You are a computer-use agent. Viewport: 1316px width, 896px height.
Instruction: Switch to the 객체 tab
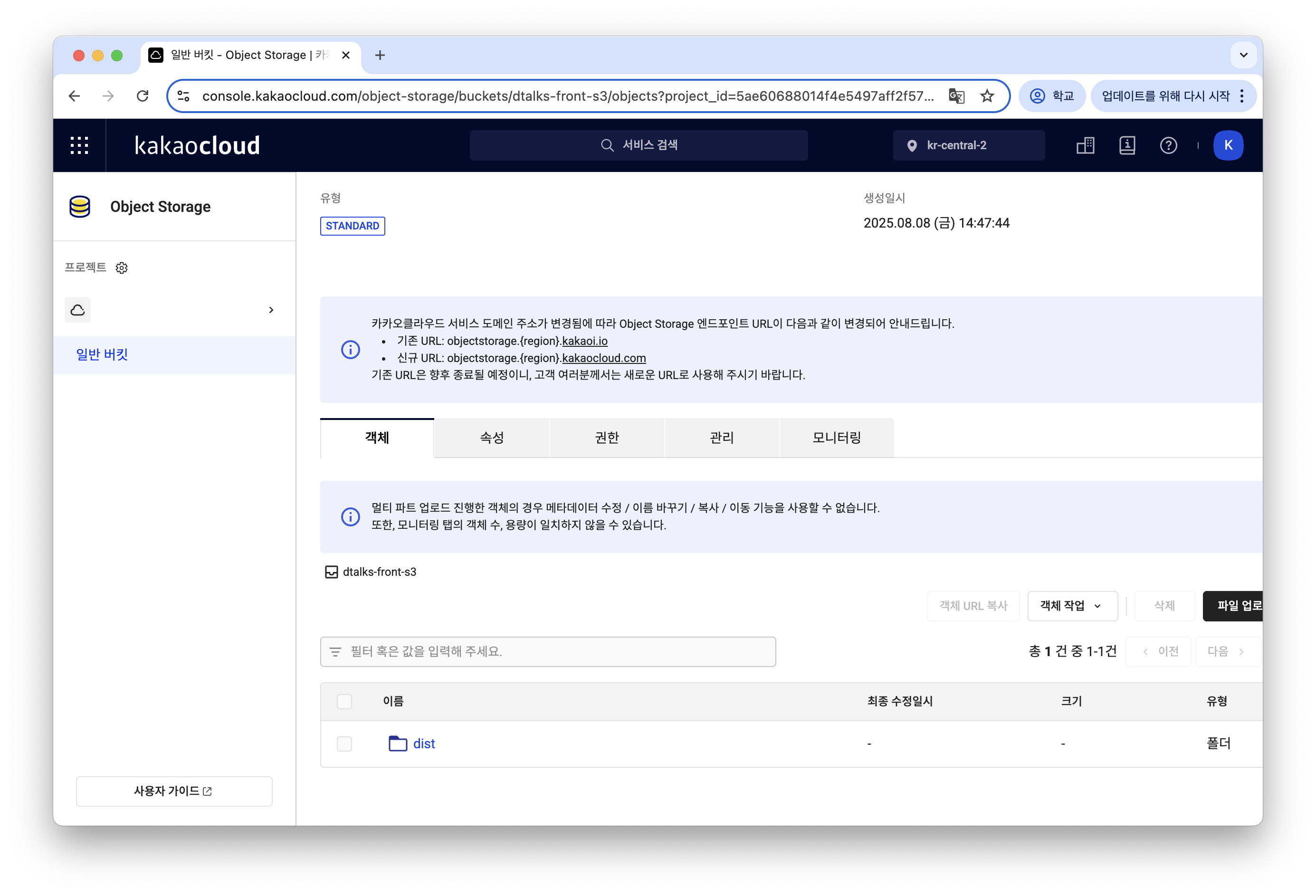pyautogui.click(x=377, y=438)
